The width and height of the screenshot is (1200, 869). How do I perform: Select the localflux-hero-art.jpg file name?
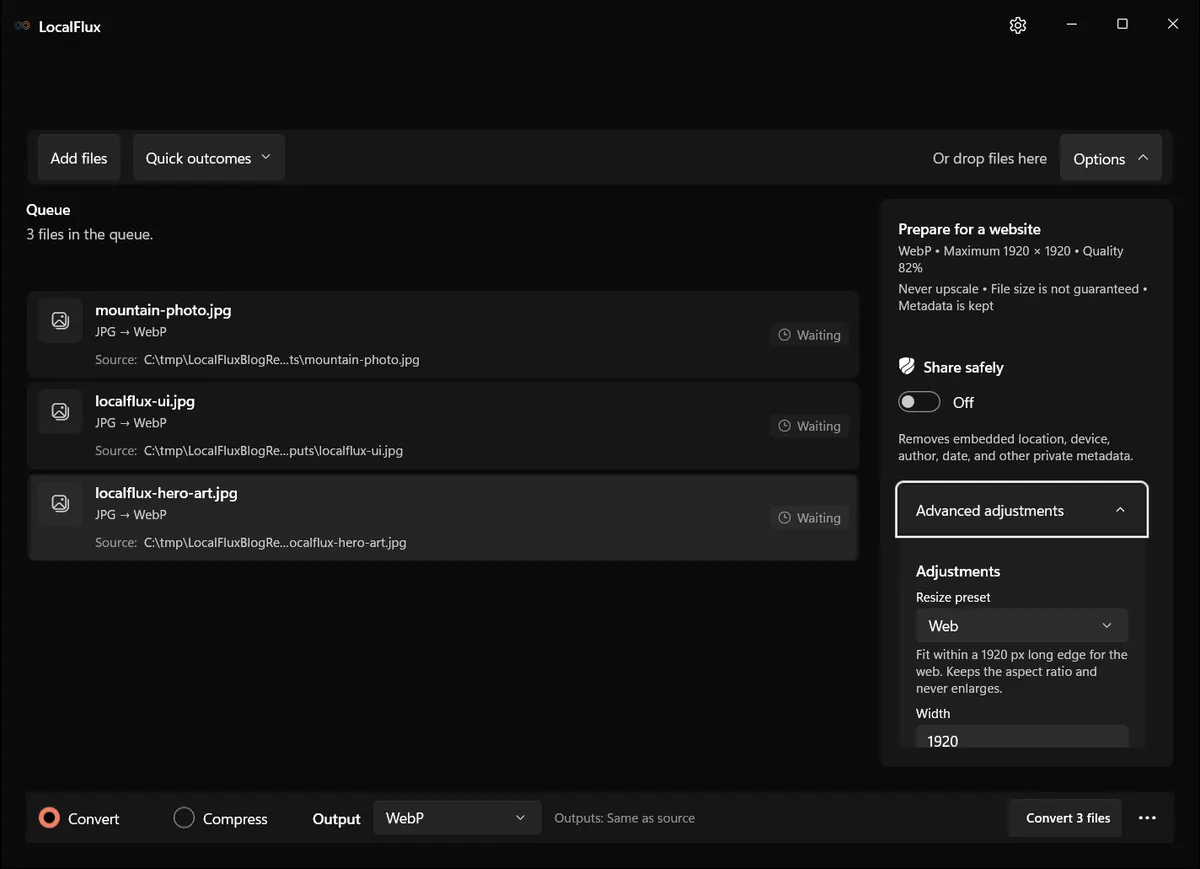(166, 493)
